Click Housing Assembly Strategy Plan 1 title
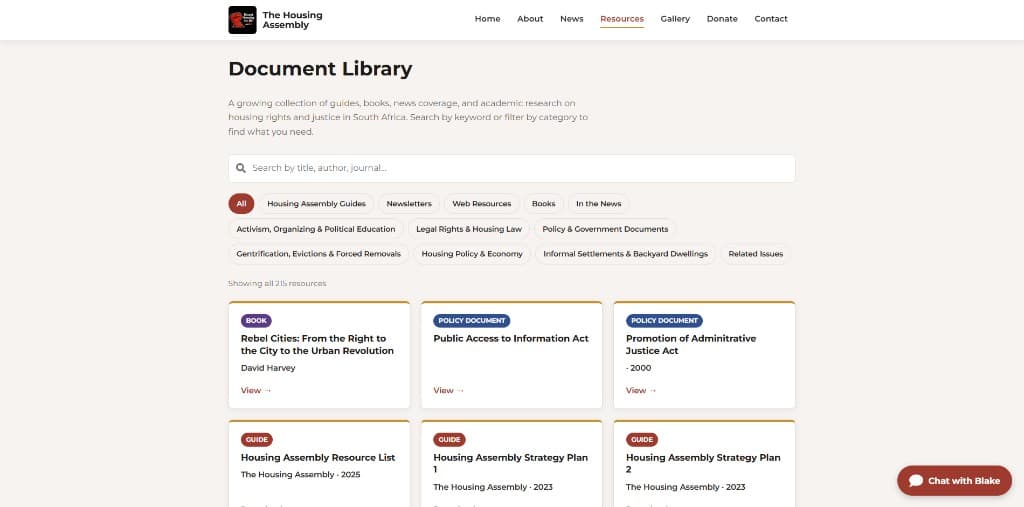Viewport: 1024px width, 507px height. coord(511,464)
